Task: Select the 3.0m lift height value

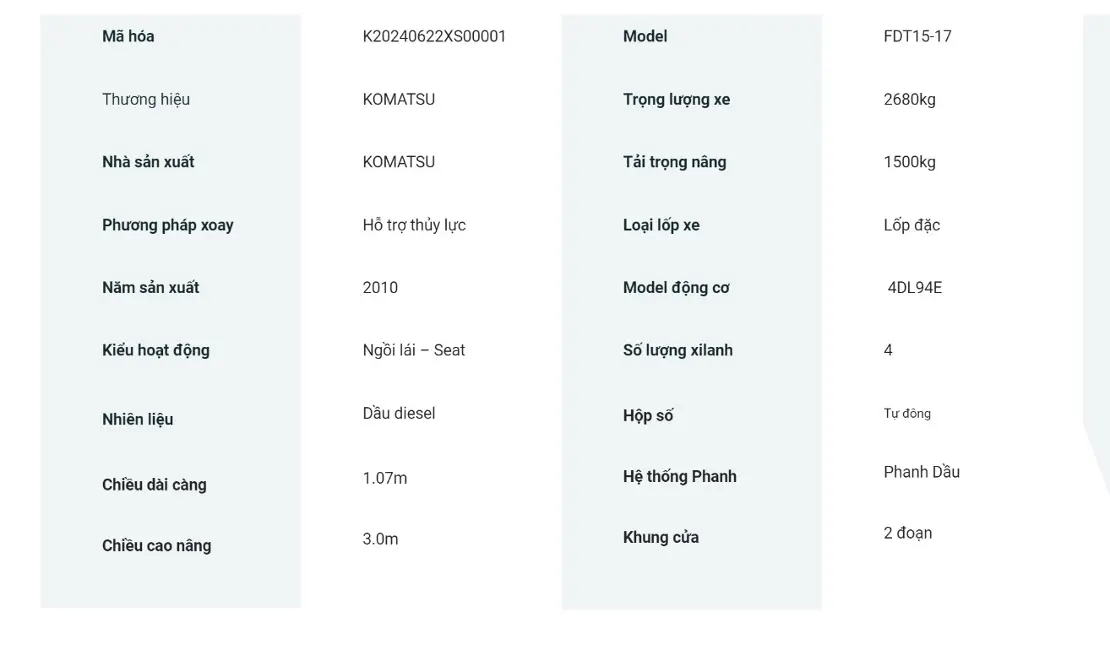Action: [380, 539]
